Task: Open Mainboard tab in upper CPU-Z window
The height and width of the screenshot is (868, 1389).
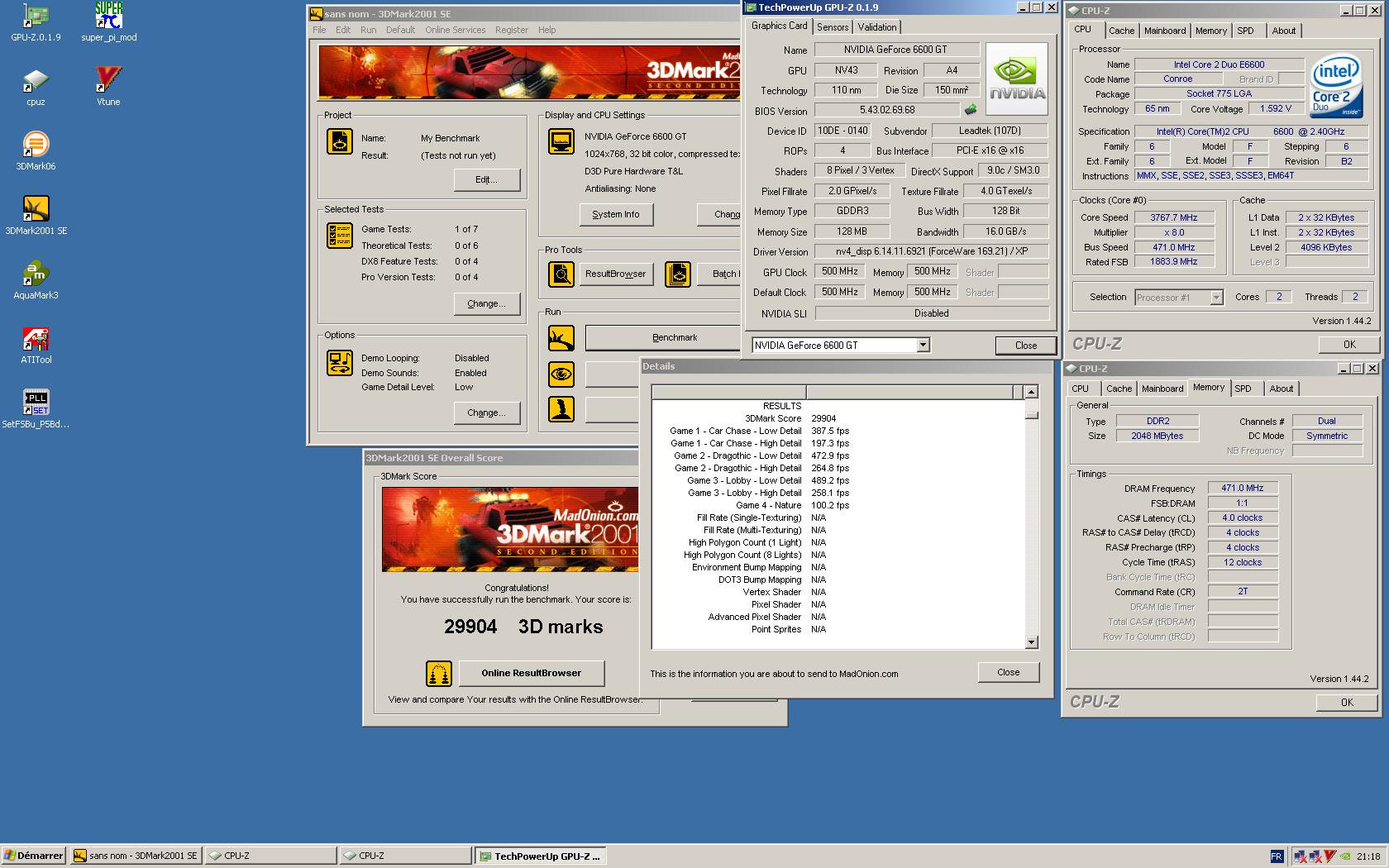Action: (1165, 31)
